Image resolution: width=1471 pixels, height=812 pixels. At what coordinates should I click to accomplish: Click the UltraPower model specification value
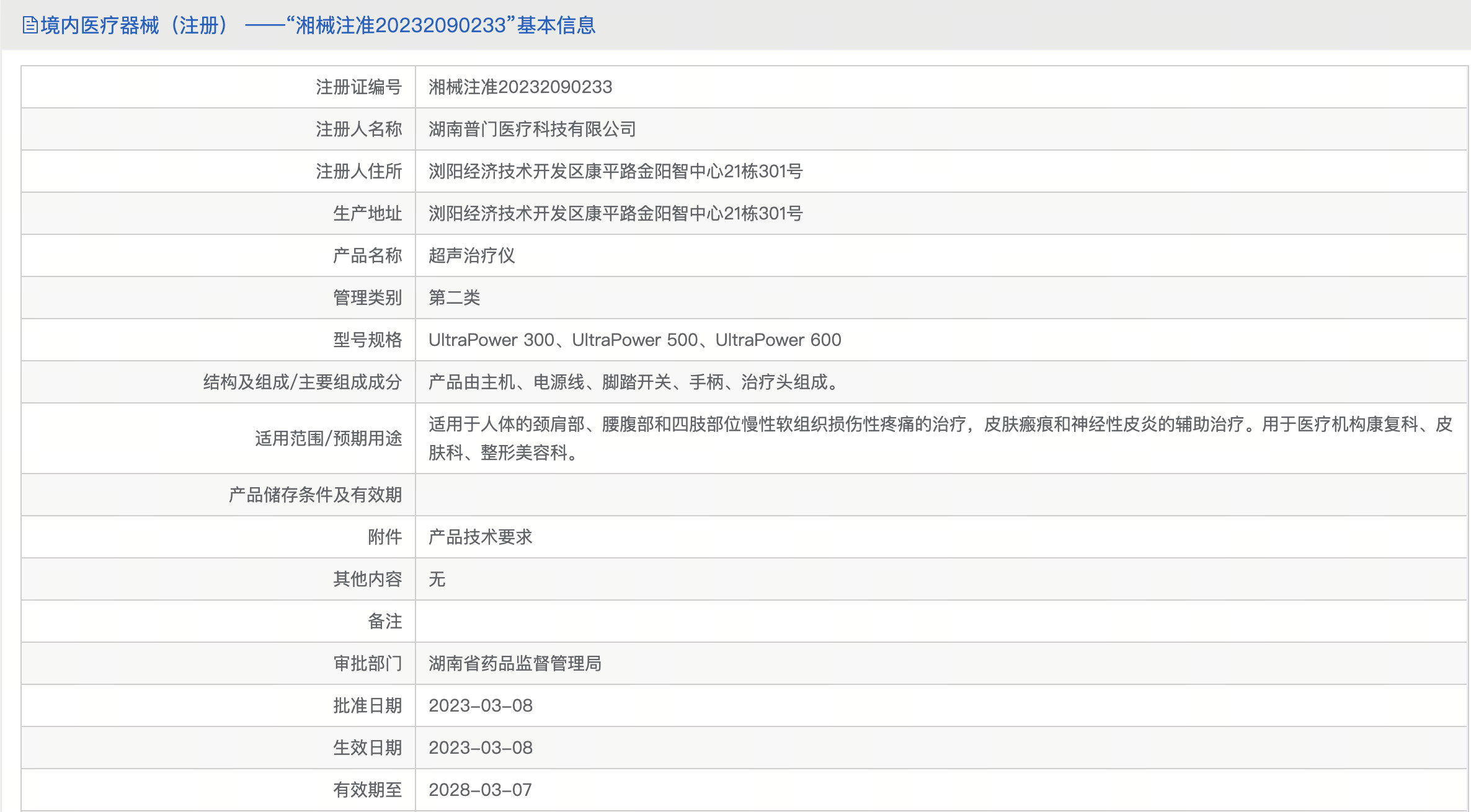(635, 340)
